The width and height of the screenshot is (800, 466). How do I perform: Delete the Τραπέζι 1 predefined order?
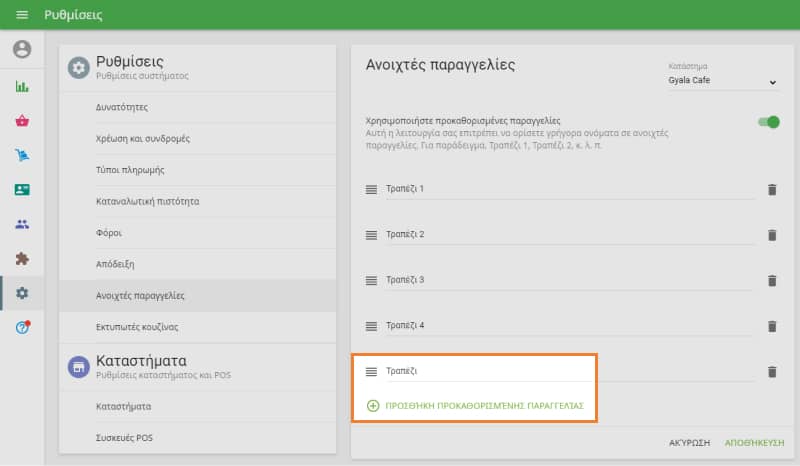tap(771, 189)
